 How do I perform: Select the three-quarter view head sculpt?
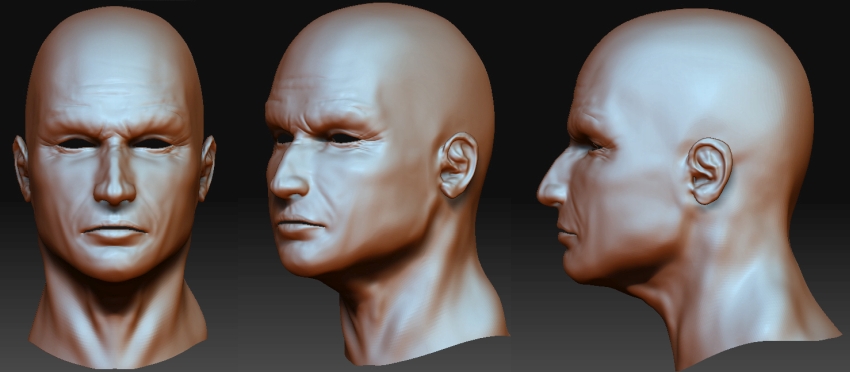click(386, 184)
